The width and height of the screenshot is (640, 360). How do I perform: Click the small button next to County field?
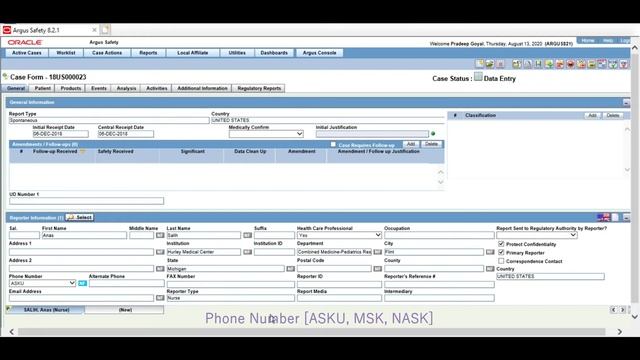click(x=490, y=269)
